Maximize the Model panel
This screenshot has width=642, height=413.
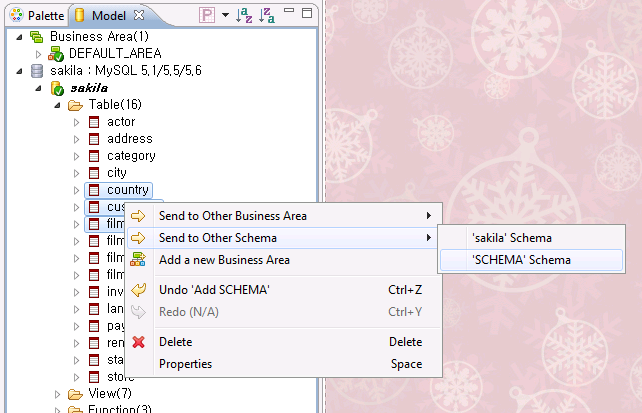[307, 13]
